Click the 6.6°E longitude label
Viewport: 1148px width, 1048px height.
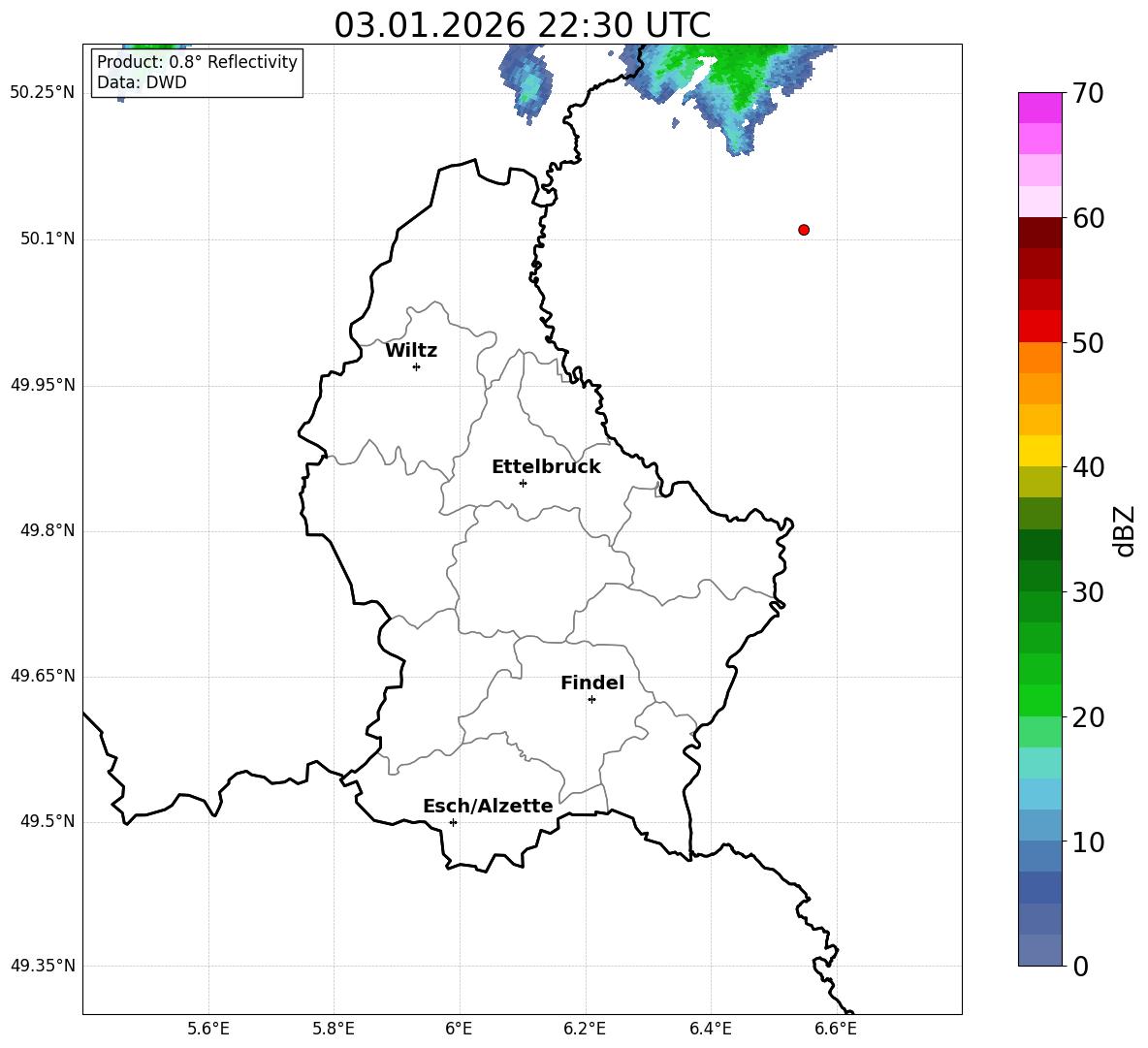836,1029
